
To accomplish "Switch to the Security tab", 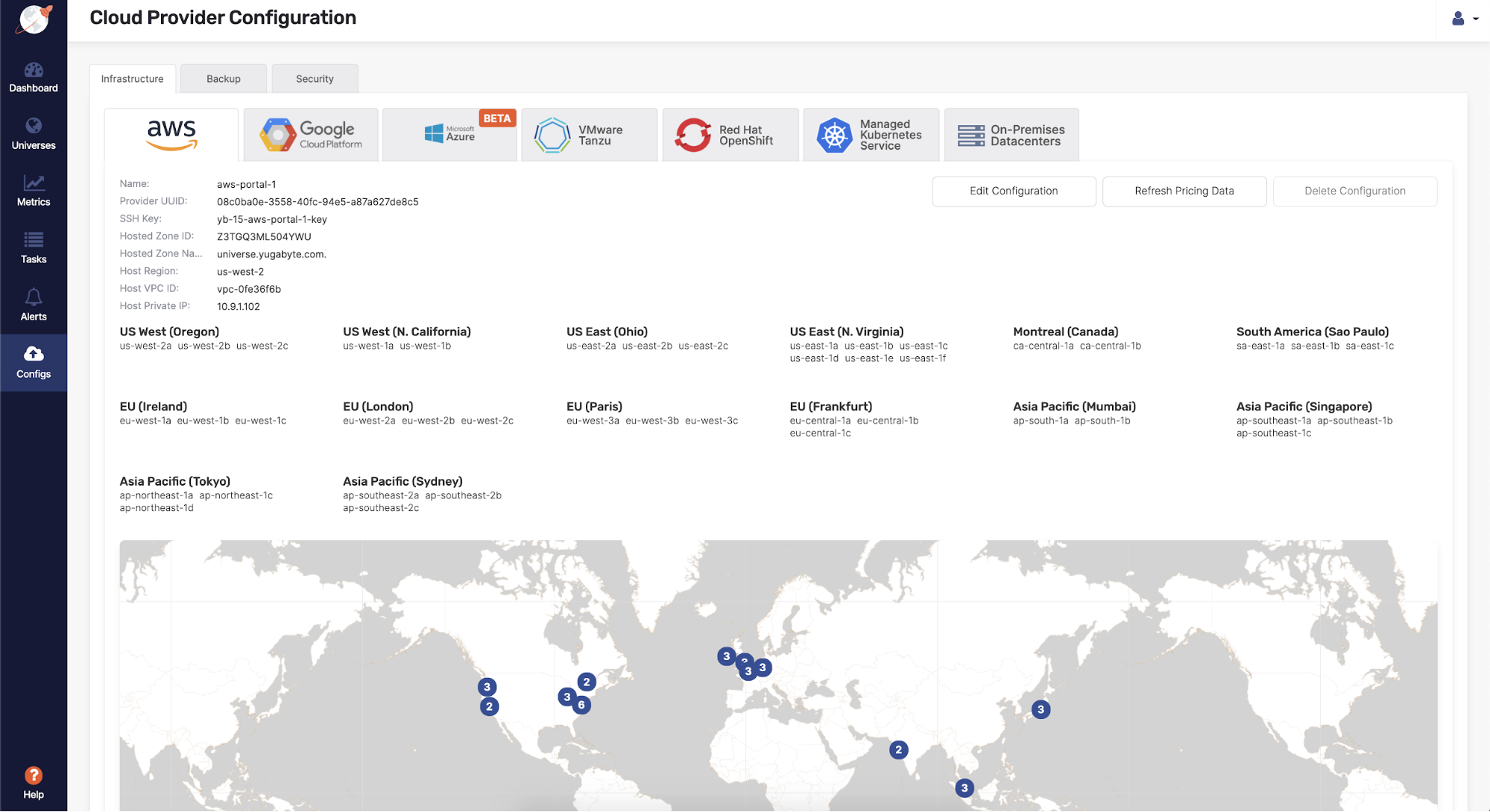I will 315,79.
